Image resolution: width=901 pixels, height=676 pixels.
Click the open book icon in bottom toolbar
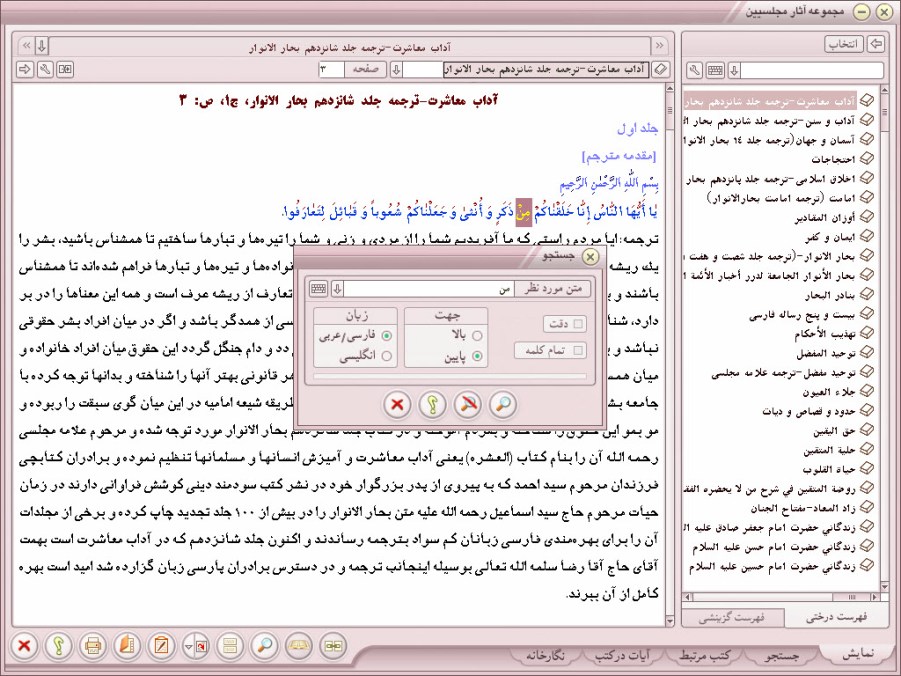[299, 646]
